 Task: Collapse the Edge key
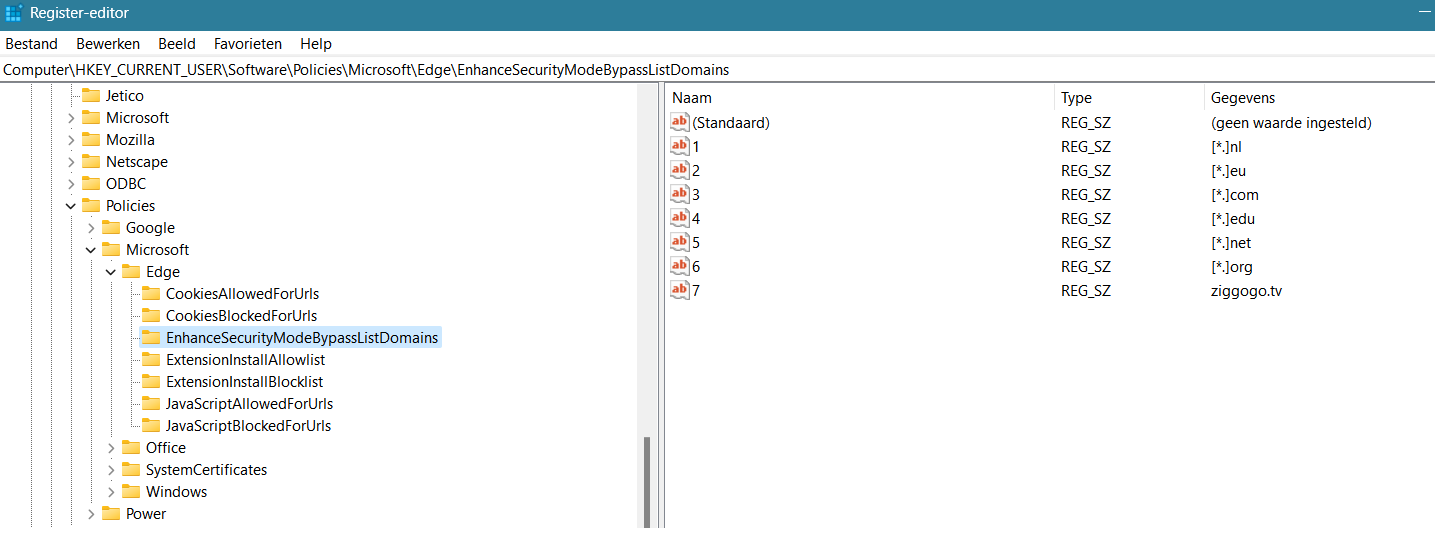click(x=111, y=272)
